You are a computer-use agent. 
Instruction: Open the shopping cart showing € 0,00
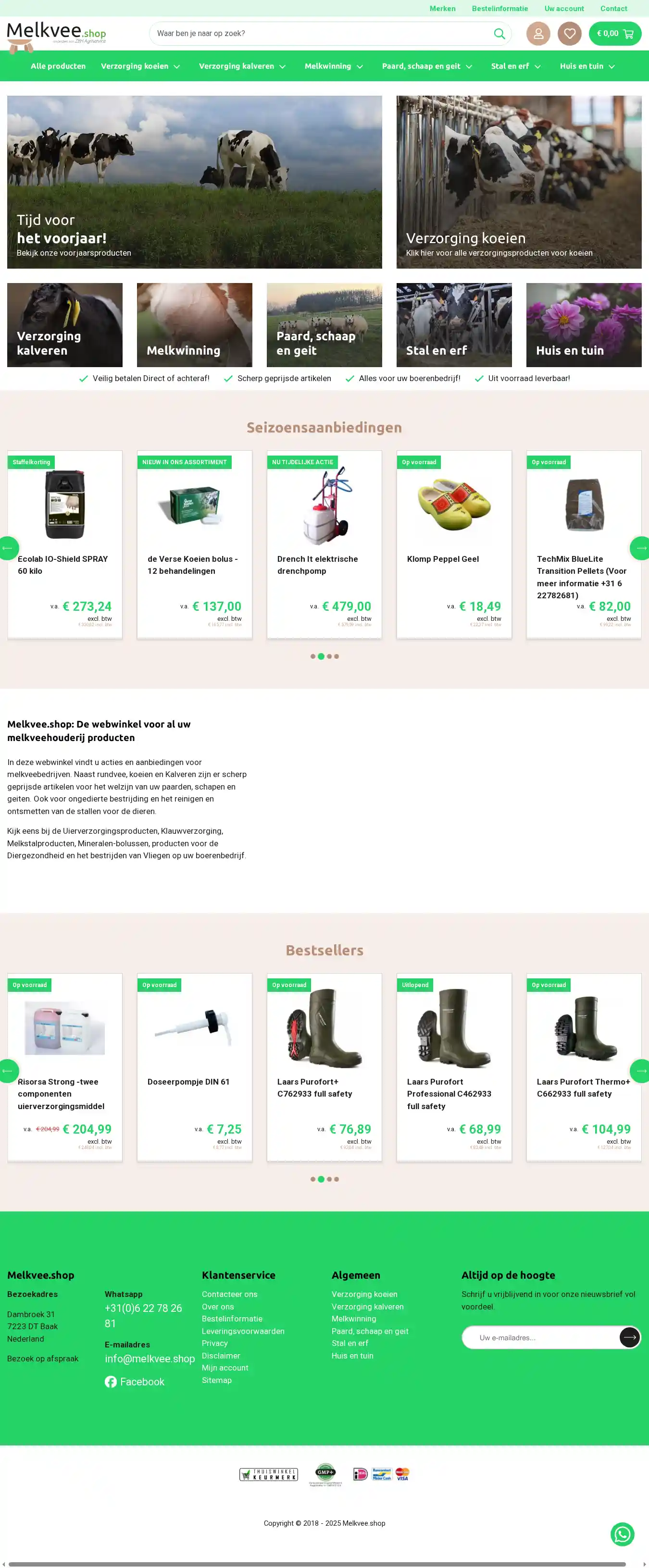[x=615, y=34]
